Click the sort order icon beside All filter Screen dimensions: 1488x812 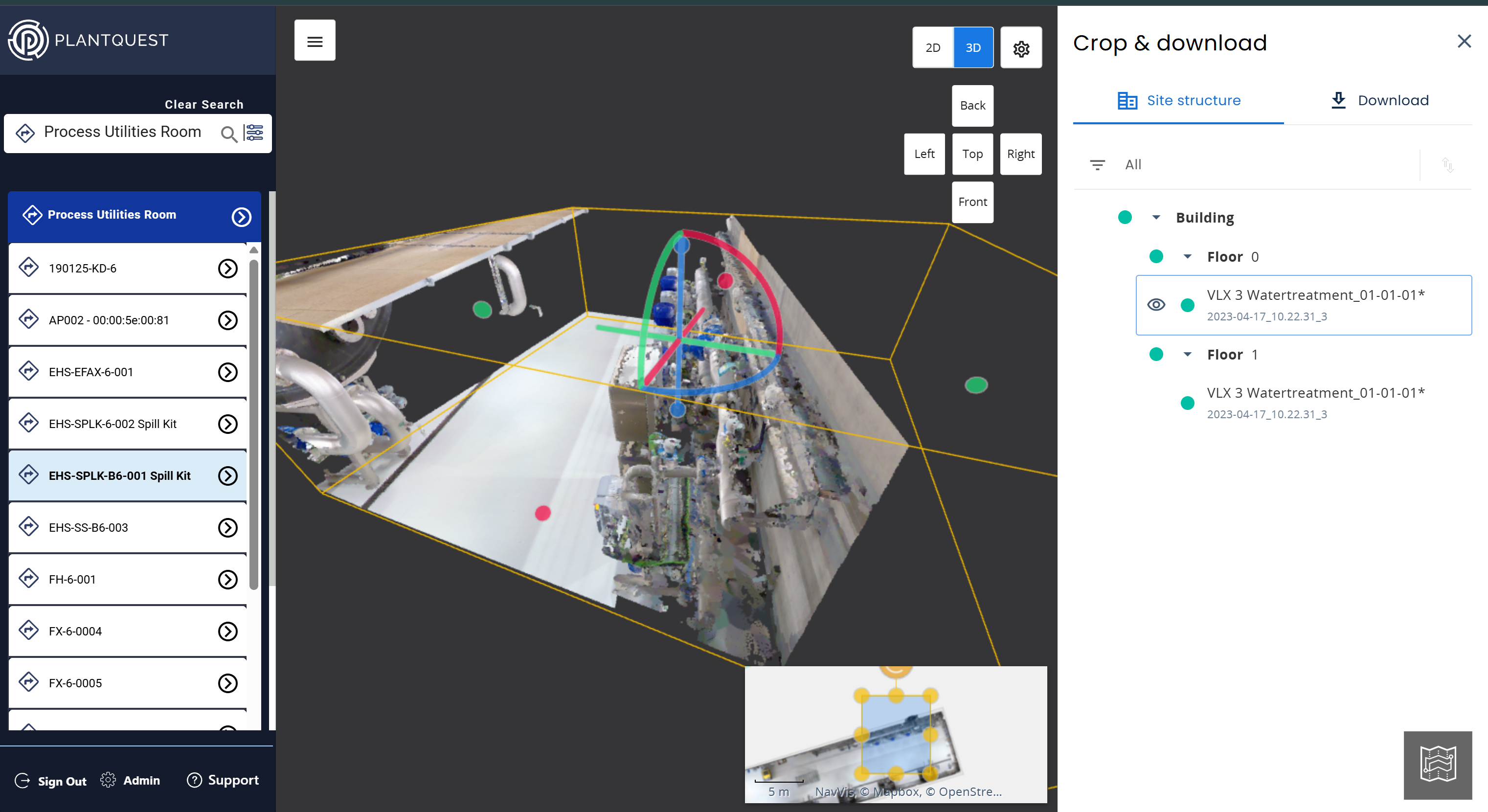point(1446,164)
